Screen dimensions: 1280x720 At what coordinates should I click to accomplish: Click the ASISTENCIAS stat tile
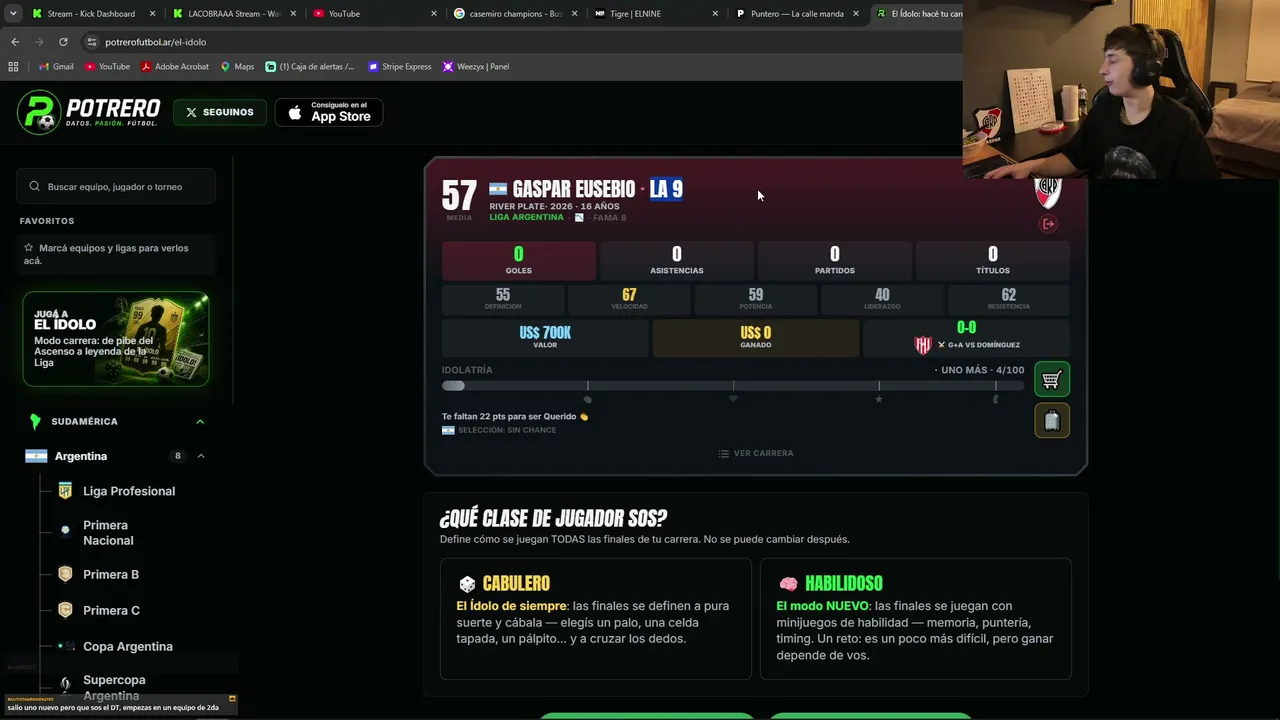(x=677, y=261)
